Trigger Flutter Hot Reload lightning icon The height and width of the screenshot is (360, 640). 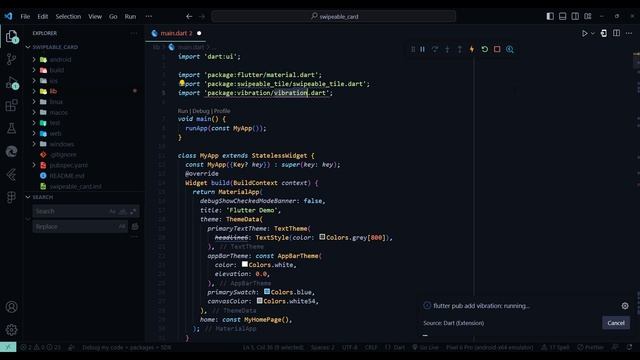point(472,49)
